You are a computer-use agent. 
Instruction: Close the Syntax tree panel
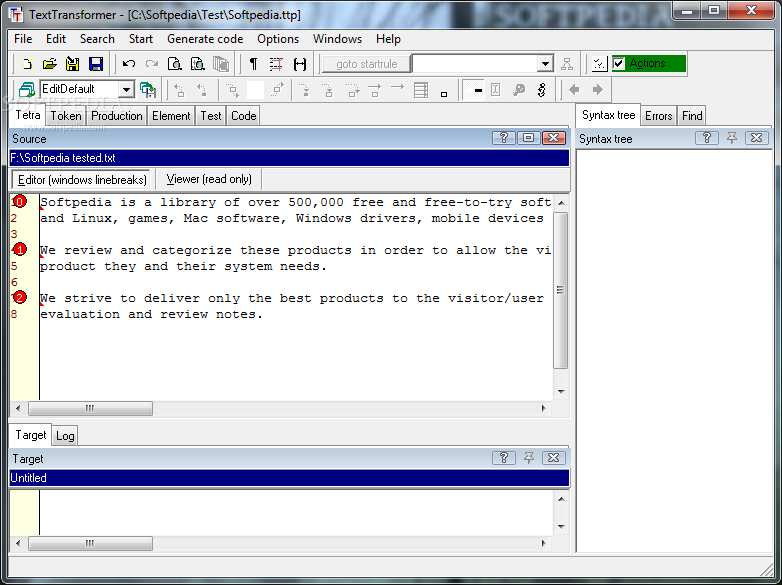click(x=757, y=138)
